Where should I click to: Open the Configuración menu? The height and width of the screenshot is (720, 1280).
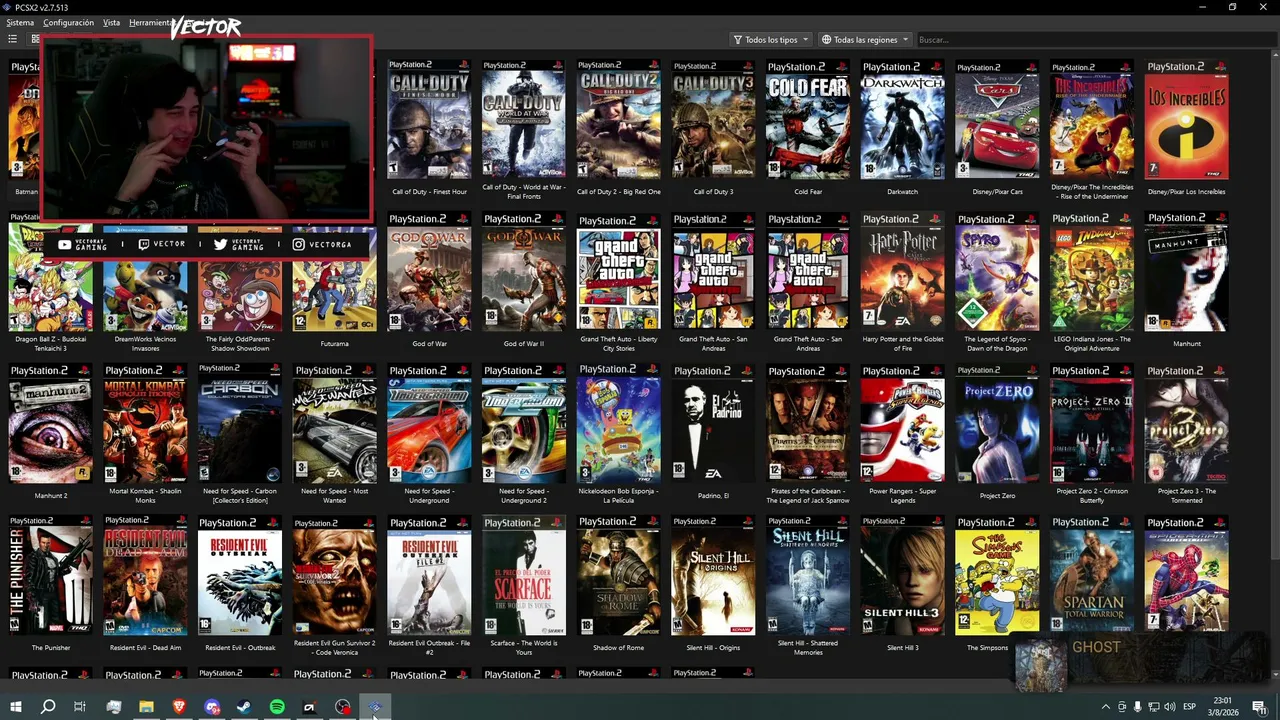pos(68,22)
